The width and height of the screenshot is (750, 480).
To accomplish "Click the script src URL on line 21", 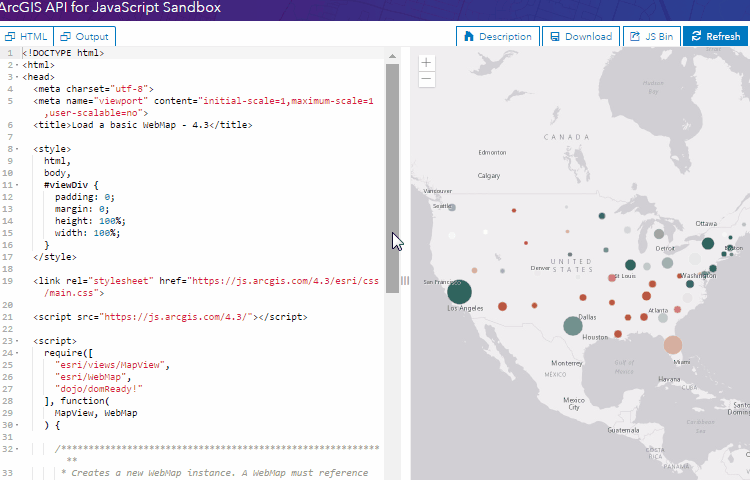I will tap(178, 317).
